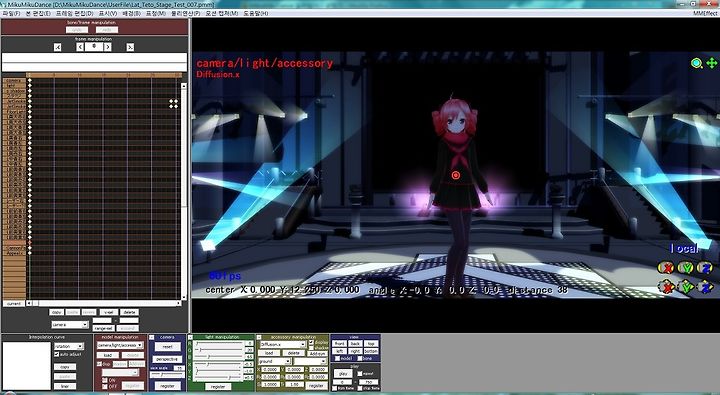The image size is (720, 395).
Task: Go to previous frame with < arrow
Action: 80,47
